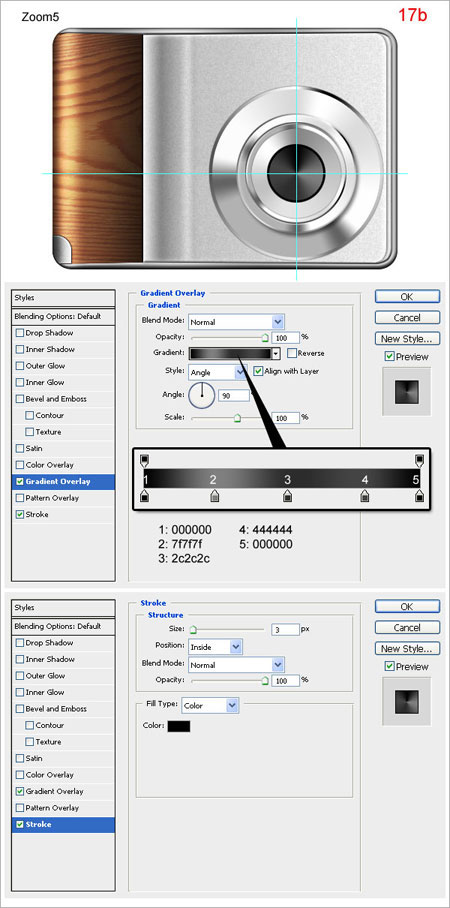The image size is (450, 908).
Task: Select gradient color stop number 2
Action: pos(215,496)
